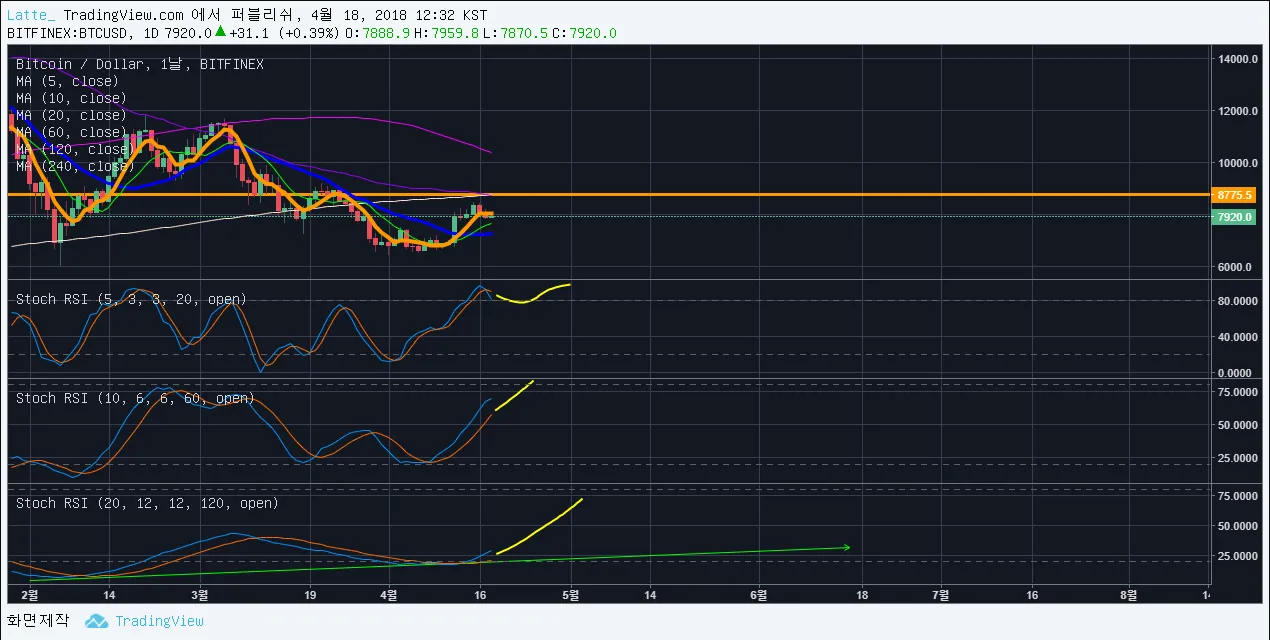Click the green up-triangle price change icon
1270x640 pixels.
coord(220,32)
